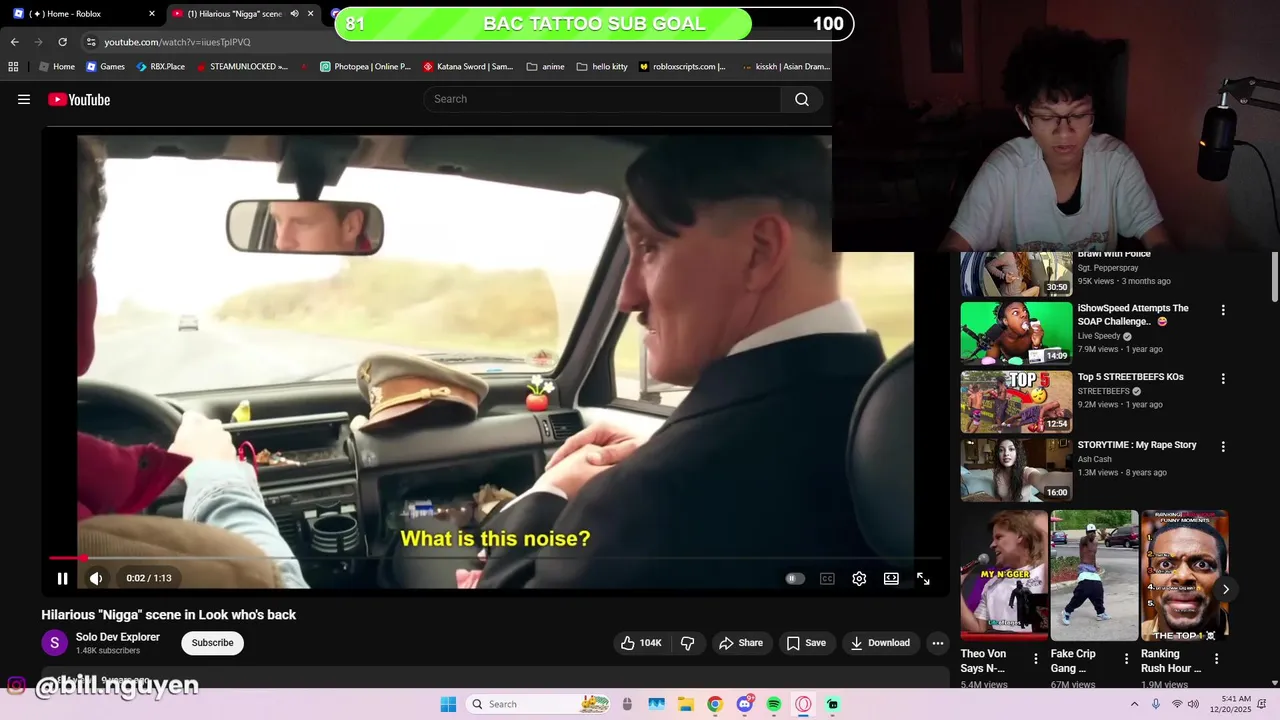Toggle the autoplay switch in the player
The image size is (1280, 720).
[795, 578]
